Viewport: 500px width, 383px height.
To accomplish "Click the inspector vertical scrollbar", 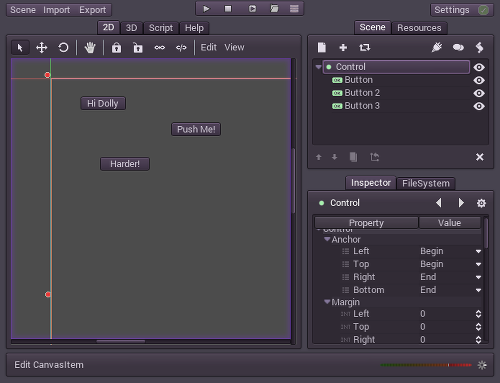I will click(486, 233).
